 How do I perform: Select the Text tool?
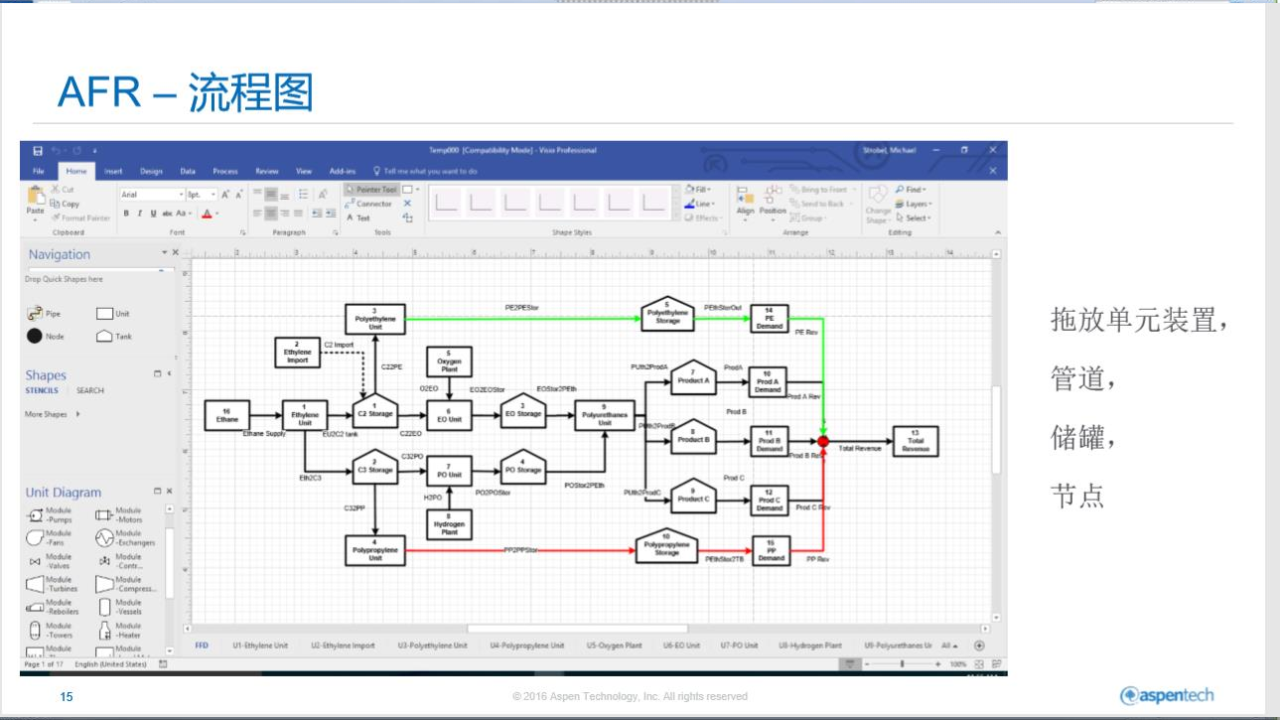pos(358,217)
